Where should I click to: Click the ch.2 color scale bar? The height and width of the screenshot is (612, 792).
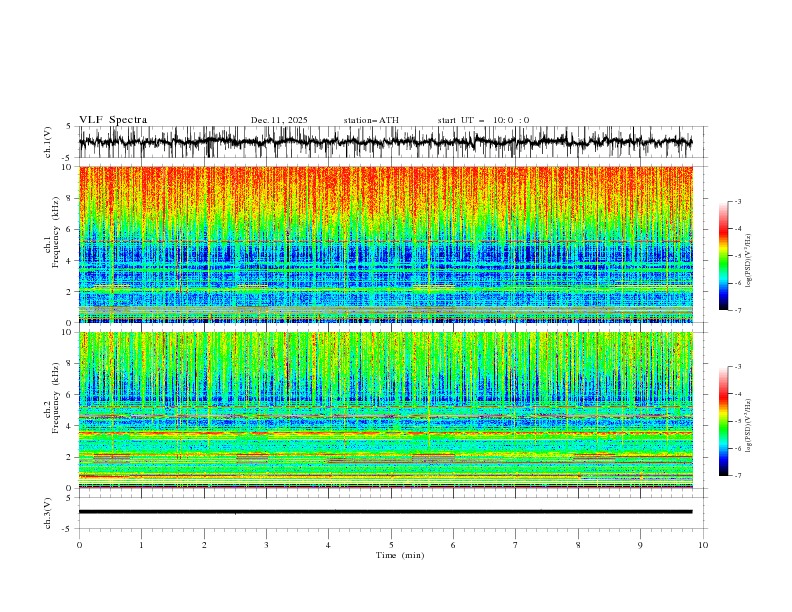tap(723, 421)
